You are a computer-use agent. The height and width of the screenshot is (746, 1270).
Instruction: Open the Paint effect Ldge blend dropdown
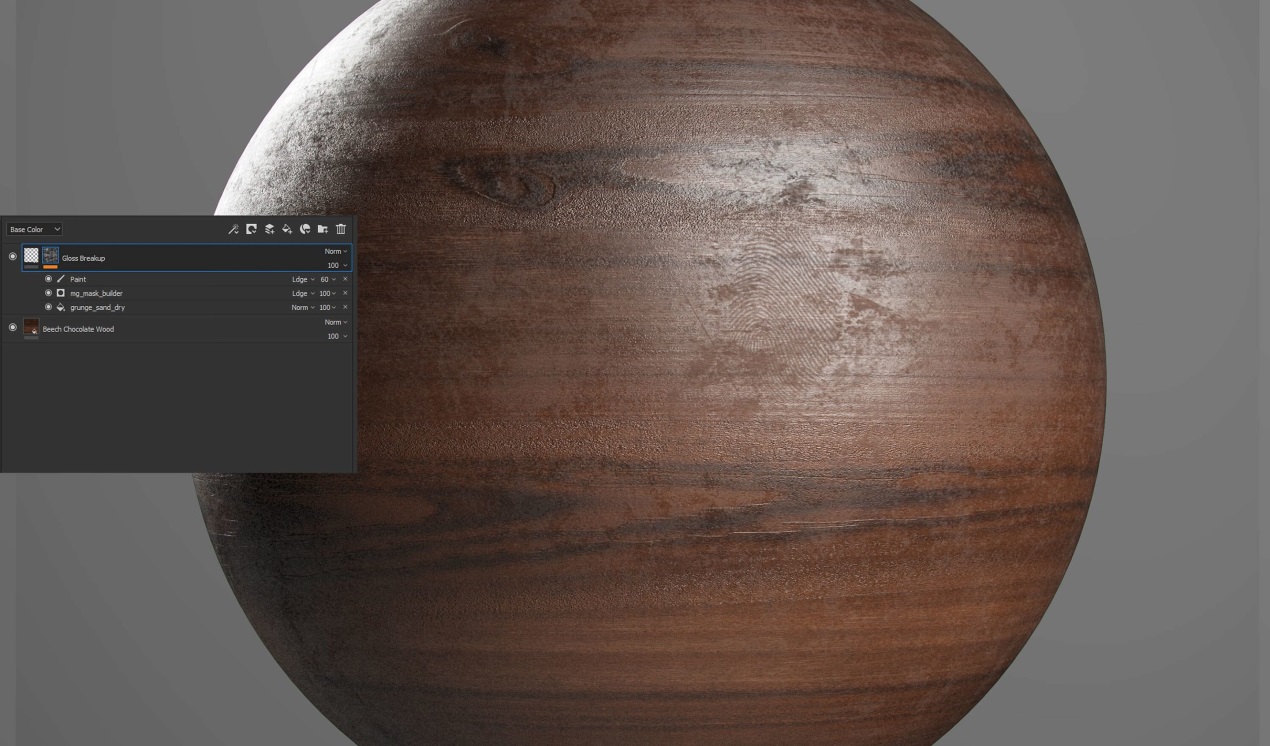[302, 280]
